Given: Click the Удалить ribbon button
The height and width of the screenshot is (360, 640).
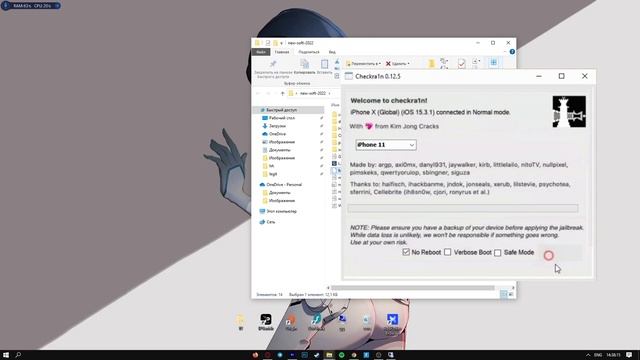Looking at the screenshot, I should pyautogui.click(x=397, y=64).
